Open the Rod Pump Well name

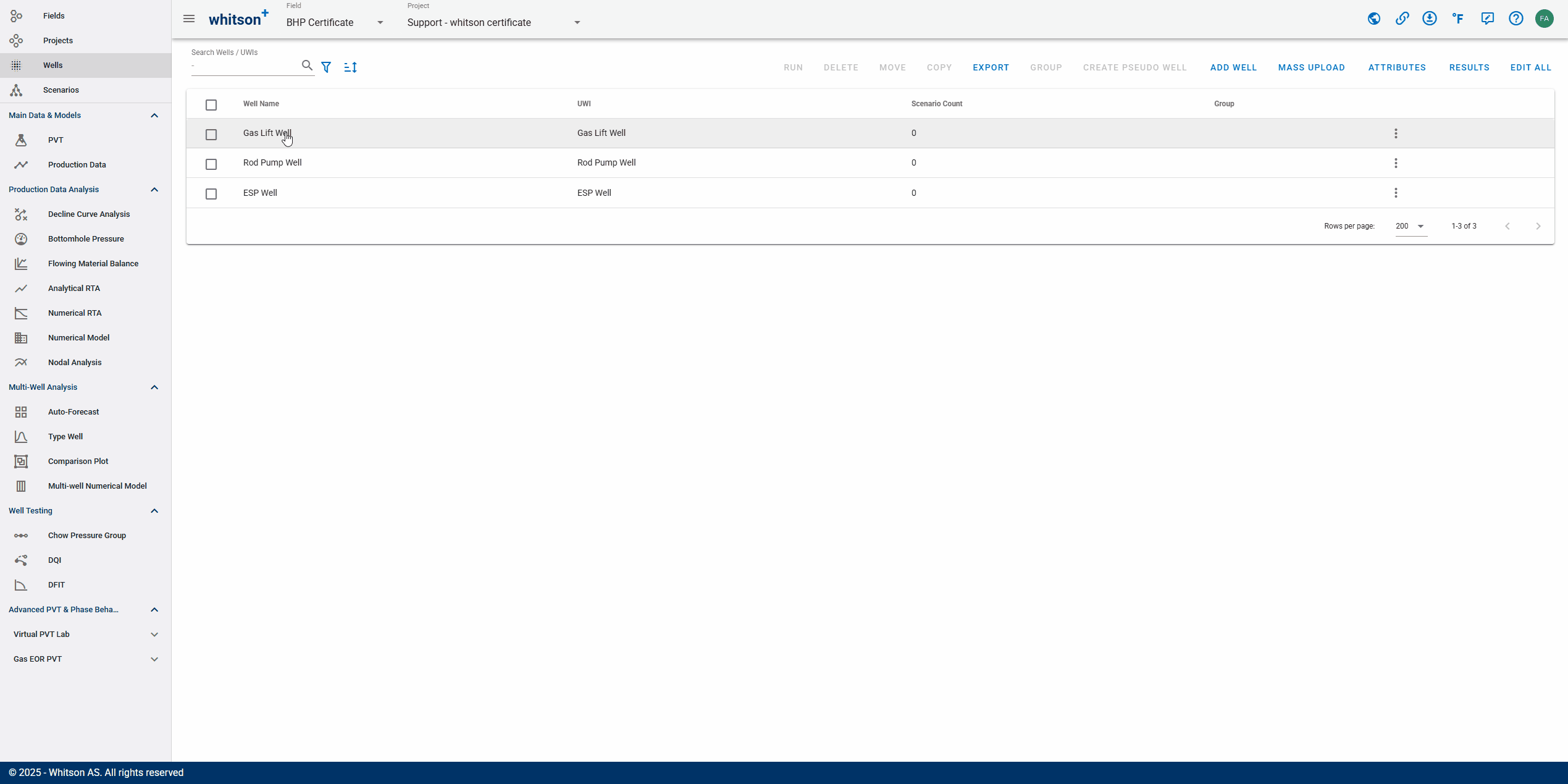(x=272, y=162)
